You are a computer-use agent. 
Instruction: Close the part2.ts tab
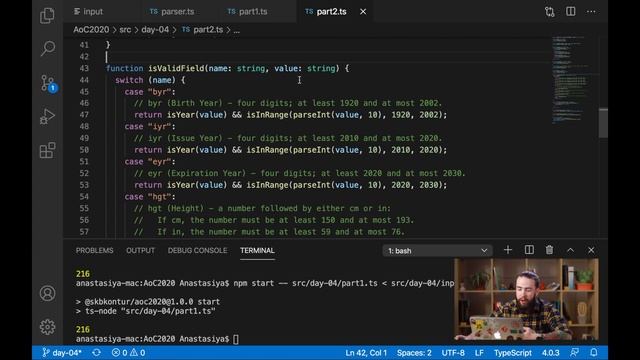click(363, 12)
